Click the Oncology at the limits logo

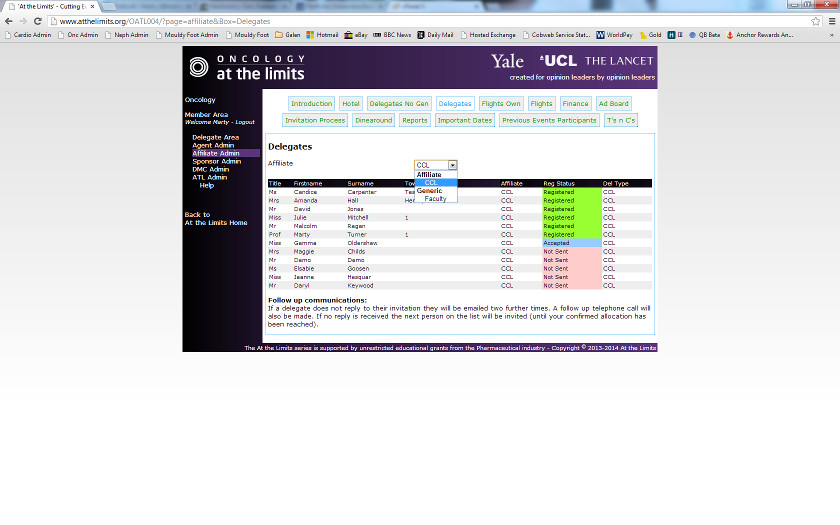247,68
